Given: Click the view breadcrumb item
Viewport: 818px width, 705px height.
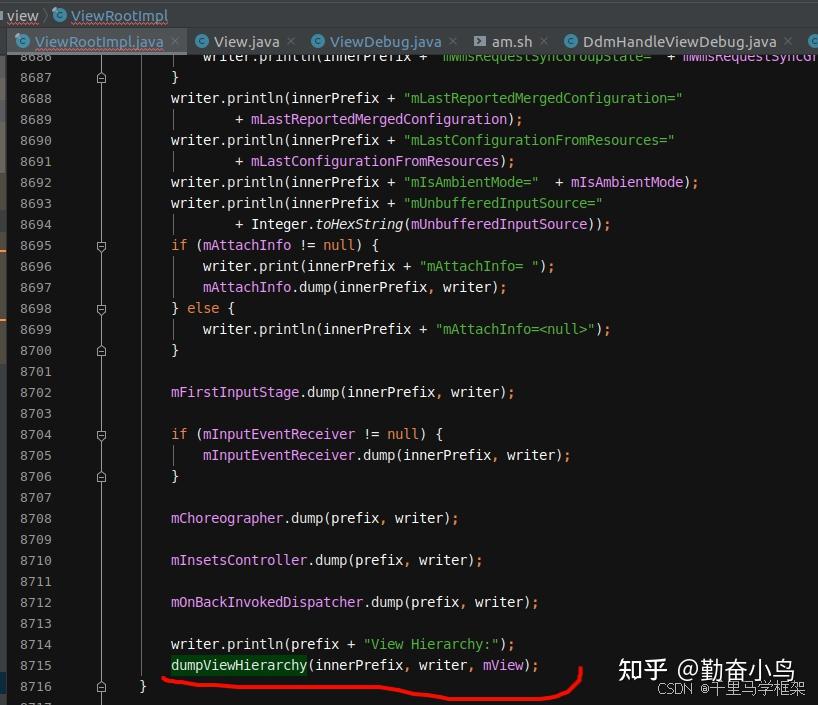Looking at the screenshot, I should point(22,15).
